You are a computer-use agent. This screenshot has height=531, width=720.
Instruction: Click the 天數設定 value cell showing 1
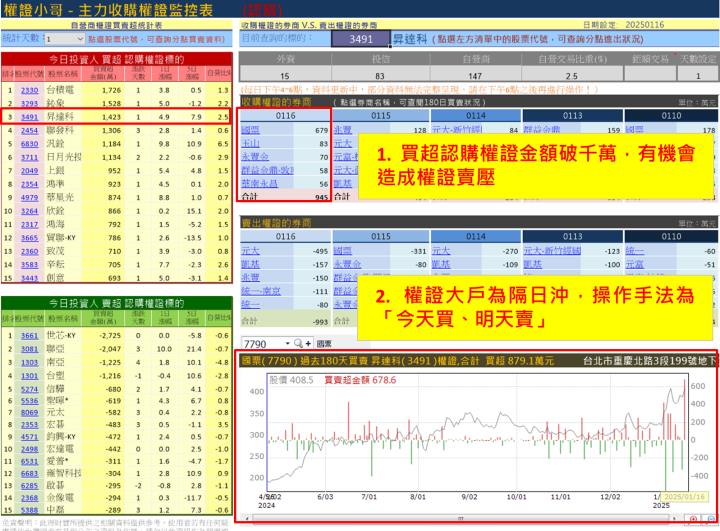(698, 75)
